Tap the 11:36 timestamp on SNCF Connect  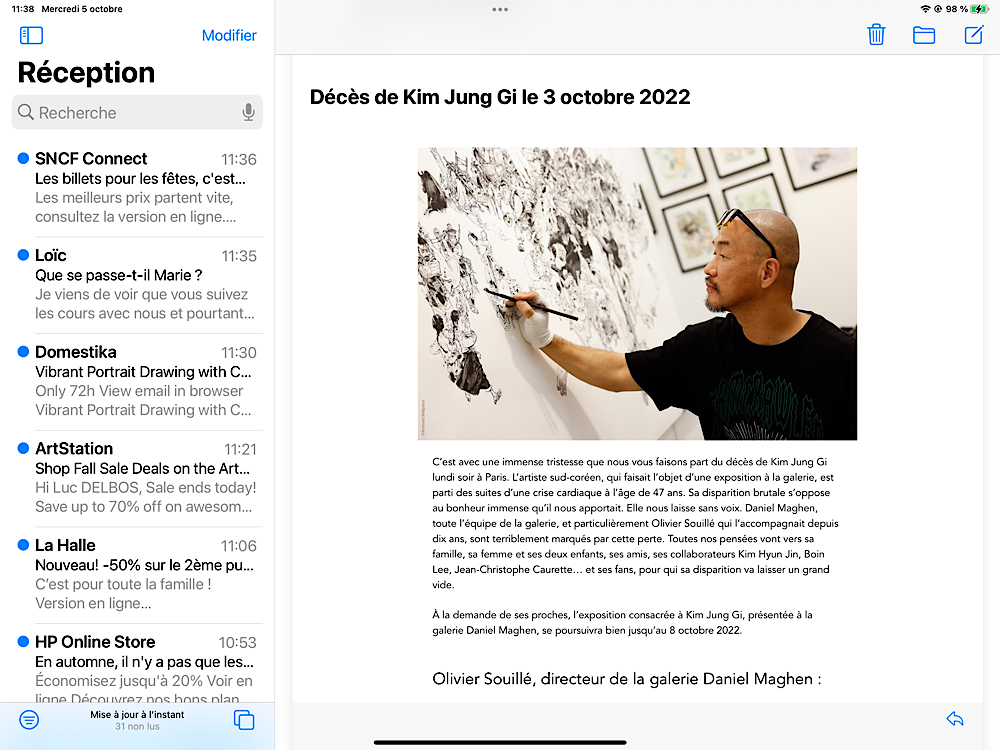pyautogui.click(x=239, y=159)
